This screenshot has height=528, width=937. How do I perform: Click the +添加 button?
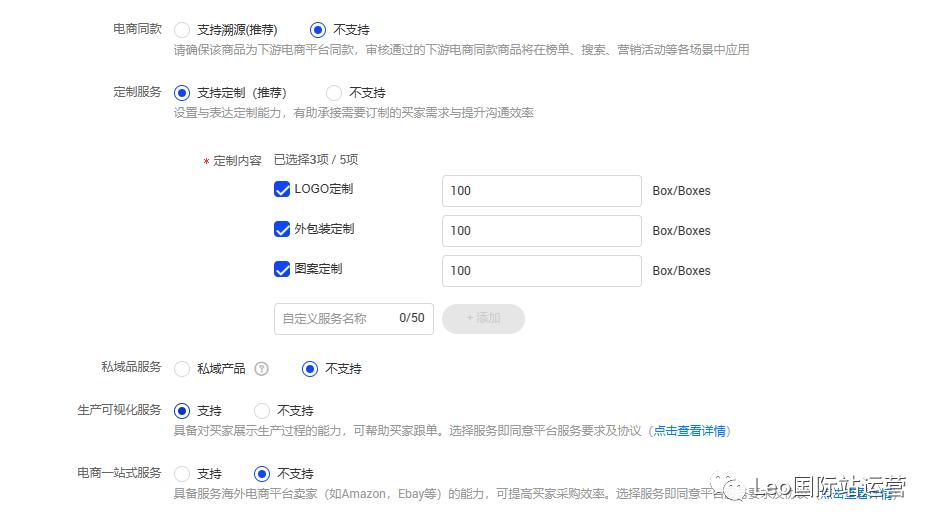483,319
